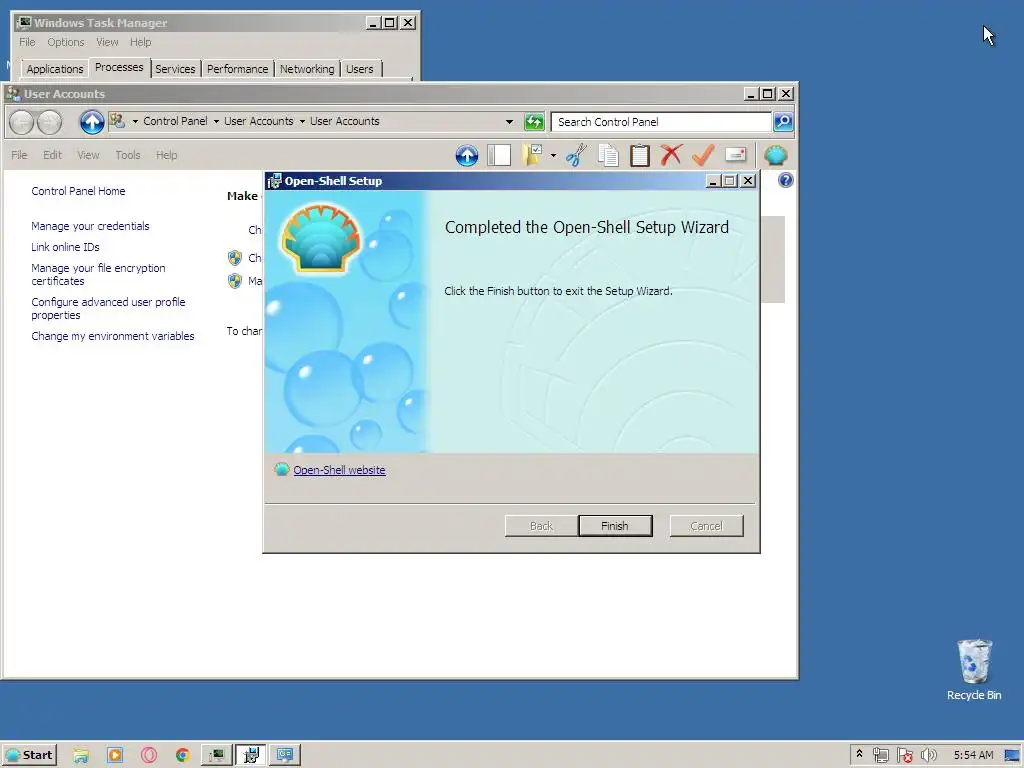Click the folder options icon in toolbar
The height and width of the screenshot is (768, 1024).
[x=534, y=155]
